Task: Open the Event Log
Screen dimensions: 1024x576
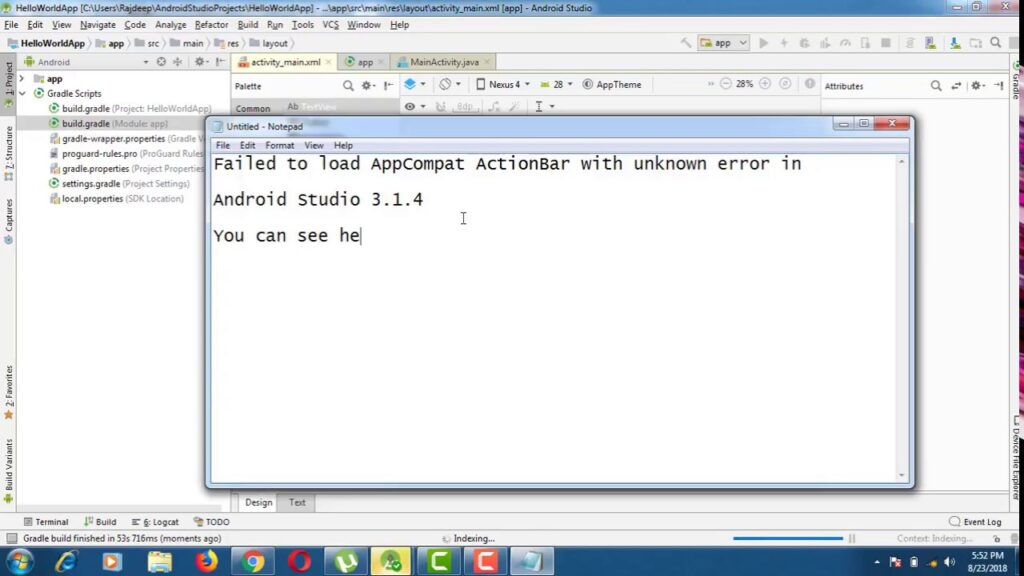Action: pyautogui.click(x=975, y=522)
